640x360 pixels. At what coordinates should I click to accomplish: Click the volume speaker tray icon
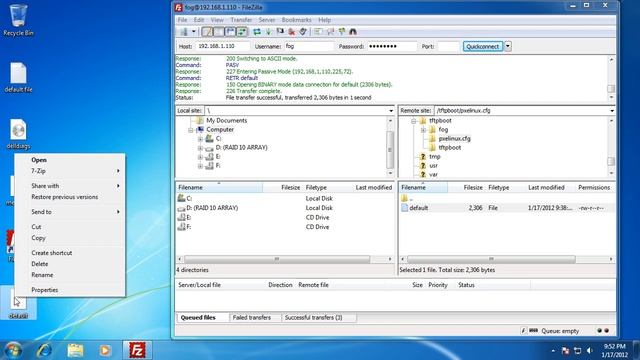pos(589,351)
